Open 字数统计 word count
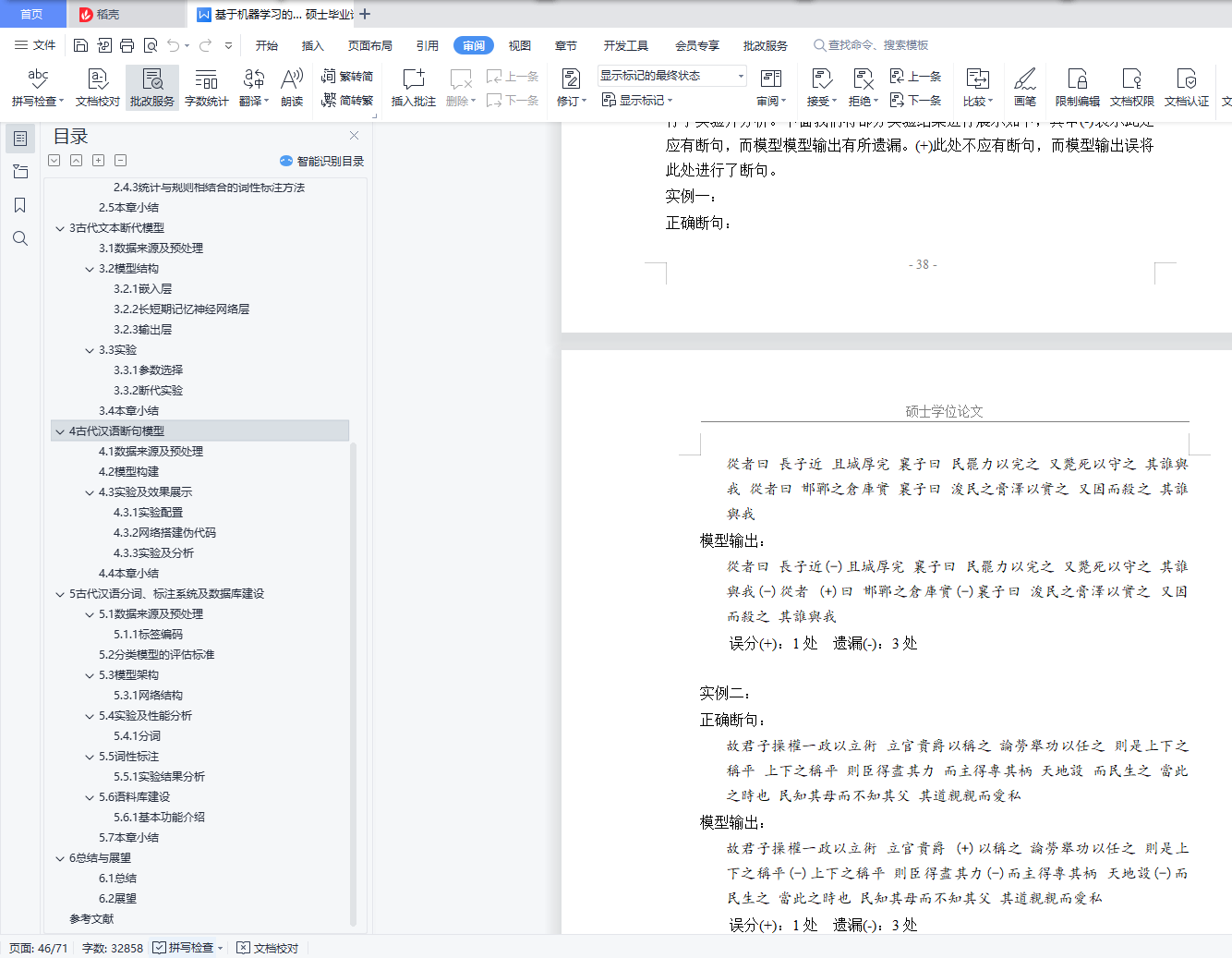The height and width of the screenshot is (958, 1232). coord(207,88)
